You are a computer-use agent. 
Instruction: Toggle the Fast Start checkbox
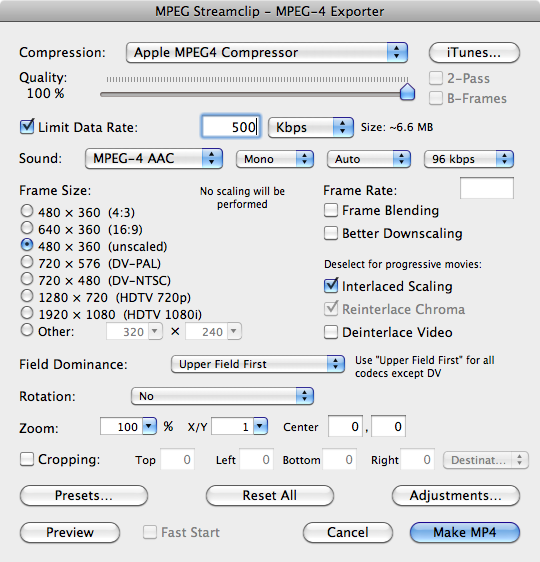(150, 532)
